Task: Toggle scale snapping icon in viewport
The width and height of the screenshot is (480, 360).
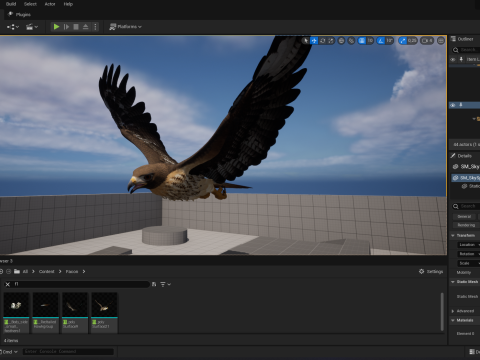Action: [403, 41]
